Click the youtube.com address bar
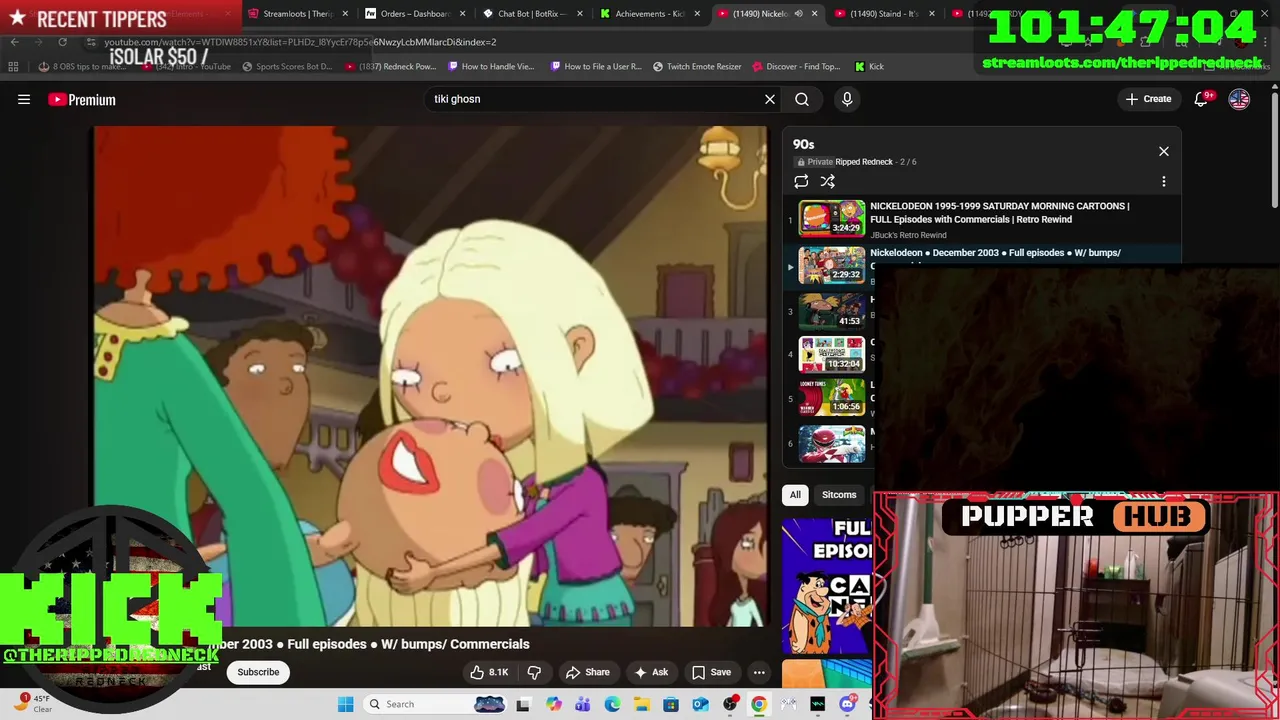 [x=300, y=42]
